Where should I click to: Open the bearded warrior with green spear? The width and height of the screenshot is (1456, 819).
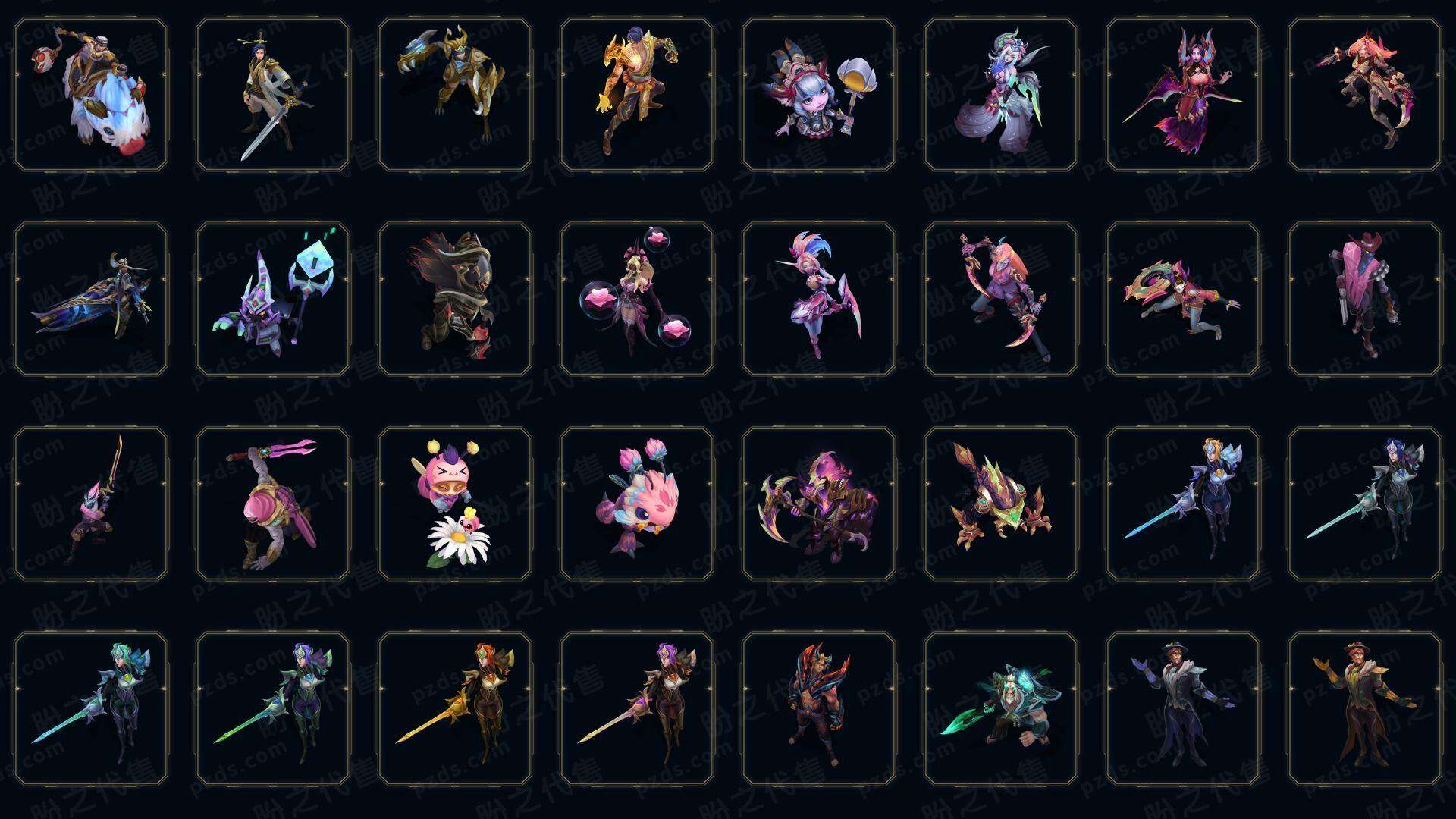click(x=1001, y=708)
